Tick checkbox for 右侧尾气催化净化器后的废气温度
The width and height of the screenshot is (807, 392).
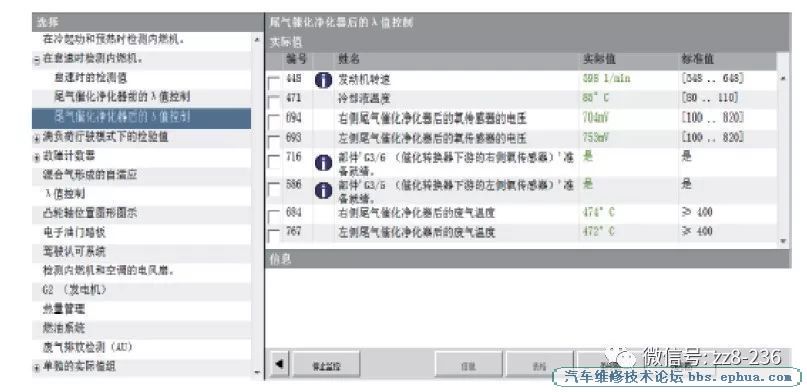[x=274, y=216]
